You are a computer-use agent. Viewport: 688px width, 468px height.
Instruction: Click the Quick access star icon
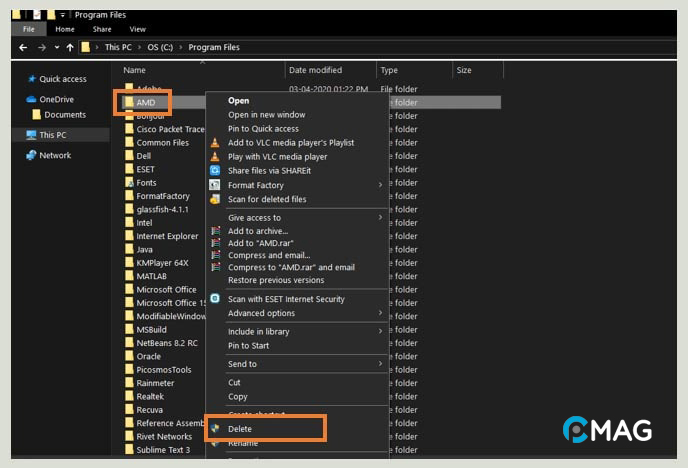click(x=32, y=79)
